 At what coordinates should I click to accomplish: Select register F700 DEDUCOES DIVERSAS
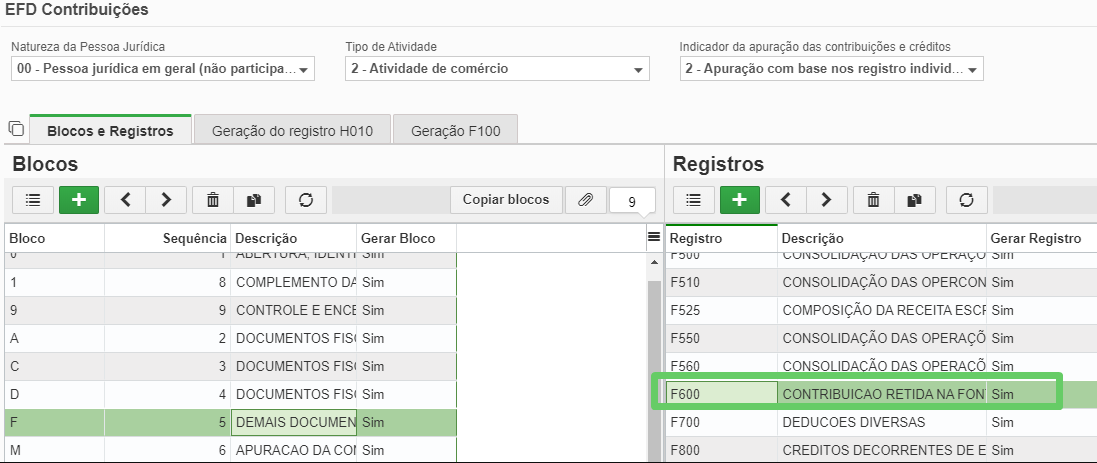point(881,422)
